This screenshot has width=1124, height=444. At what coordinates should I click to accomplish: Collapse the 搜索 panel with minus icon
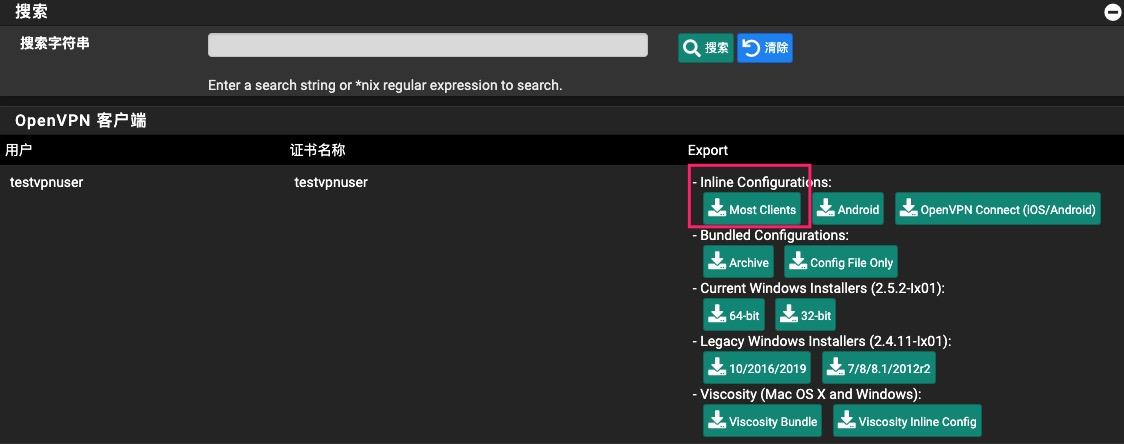pyautogui.click(x=1111, y=13)
